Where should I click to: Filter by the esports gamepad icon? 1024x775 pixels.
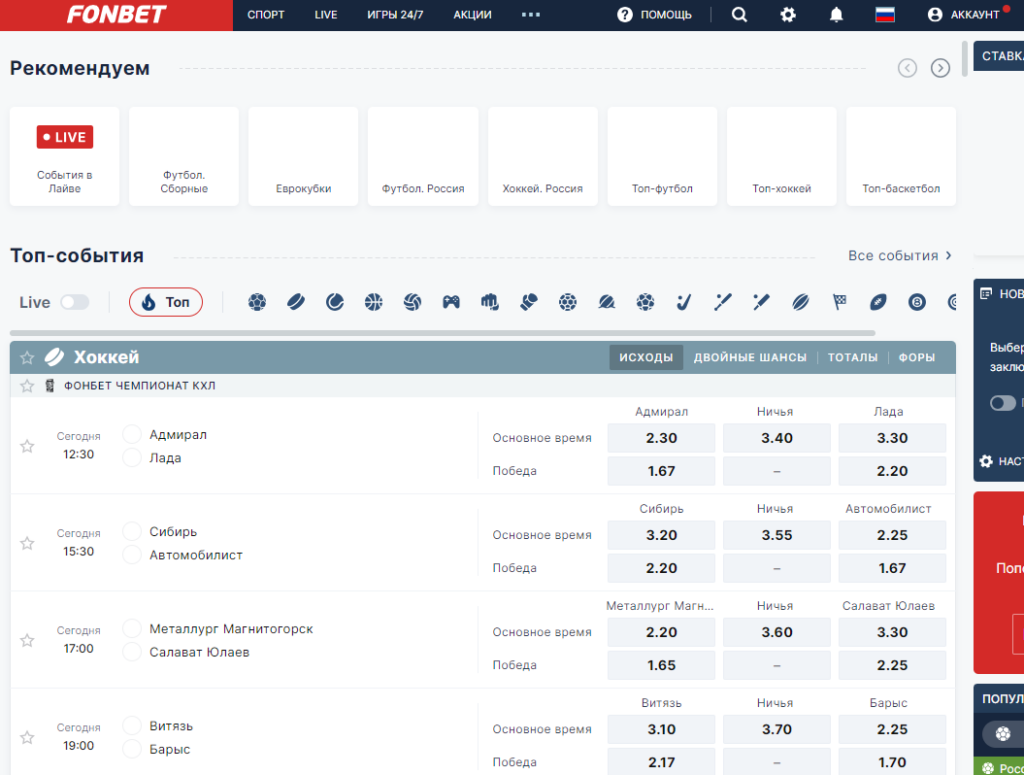pyautogui.click(x=451, y=302)
